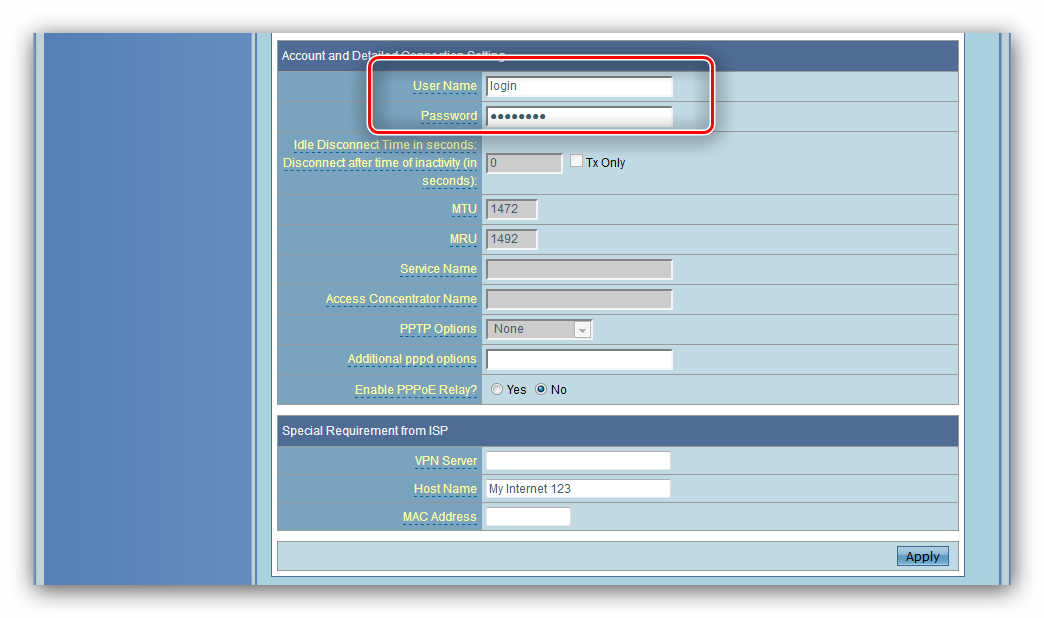Focus the Password field
The width and height of the screenshot is (1044, 618).
click(x=578, y=117)
